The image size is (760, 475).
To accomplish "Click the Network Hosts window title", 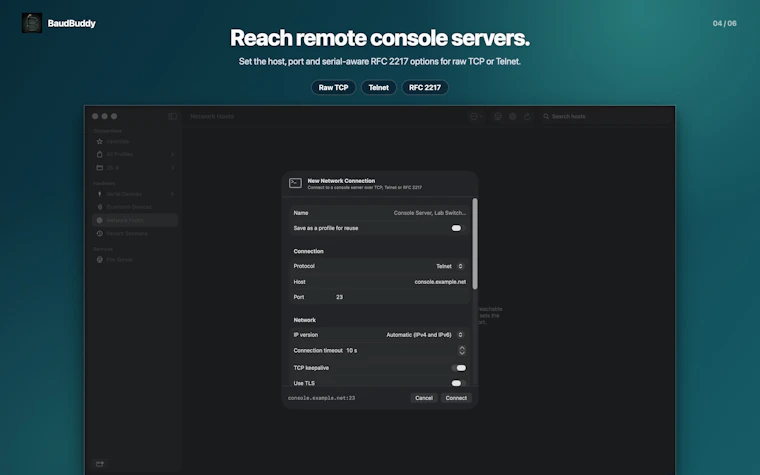I will pos(212,116).
